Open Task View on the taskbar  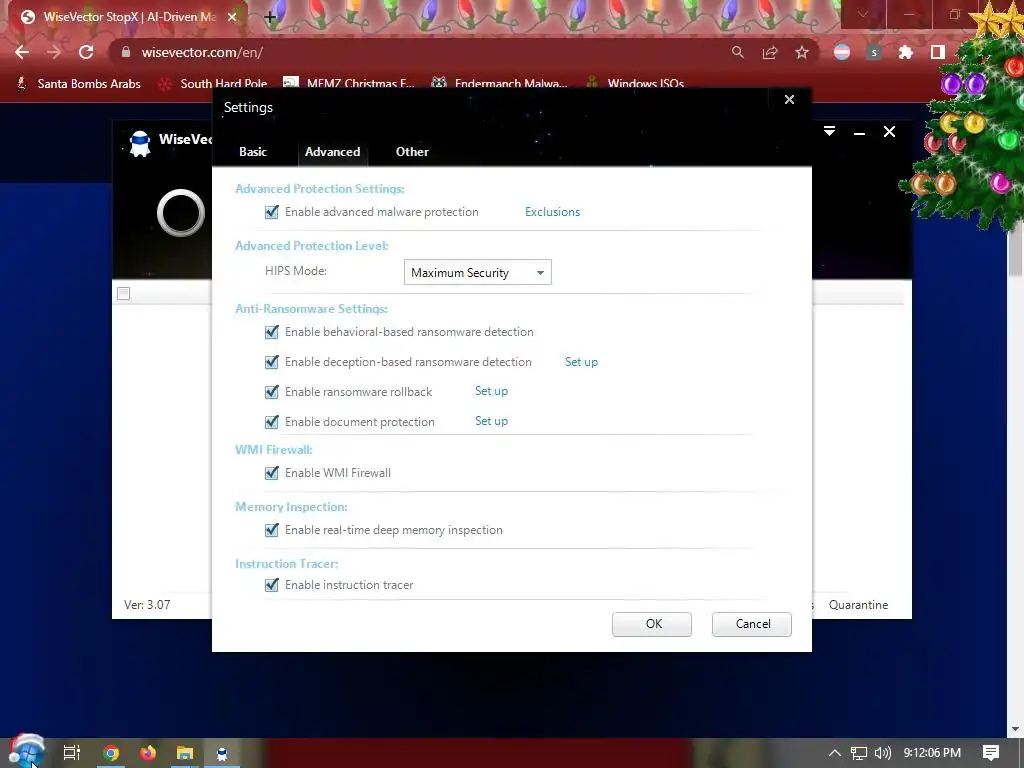tap(72, 753)
